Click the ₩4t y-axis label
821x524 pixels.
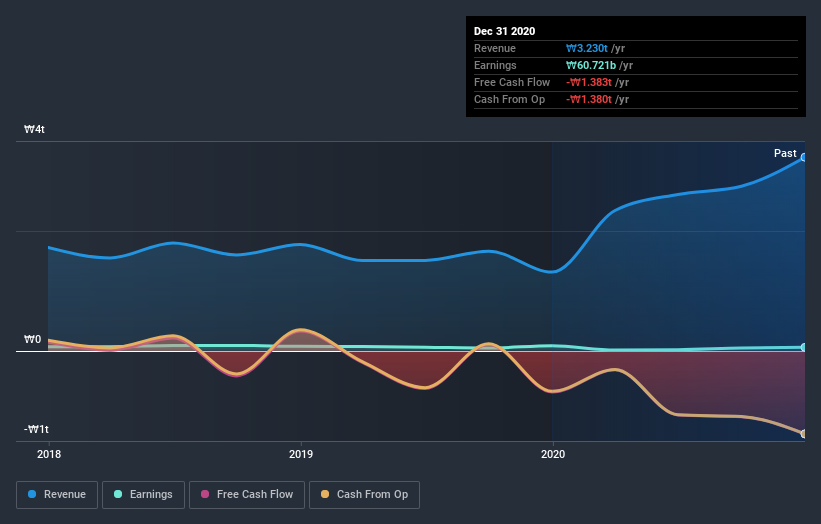(34, 129)
